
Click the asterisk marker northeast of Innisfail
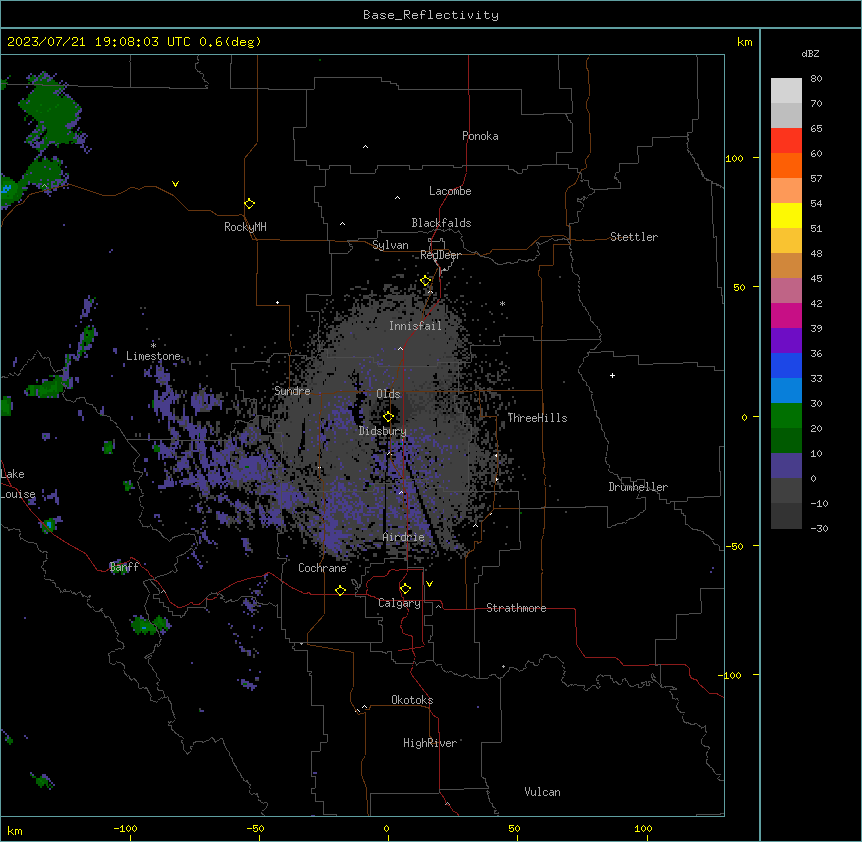coord(502,303)
